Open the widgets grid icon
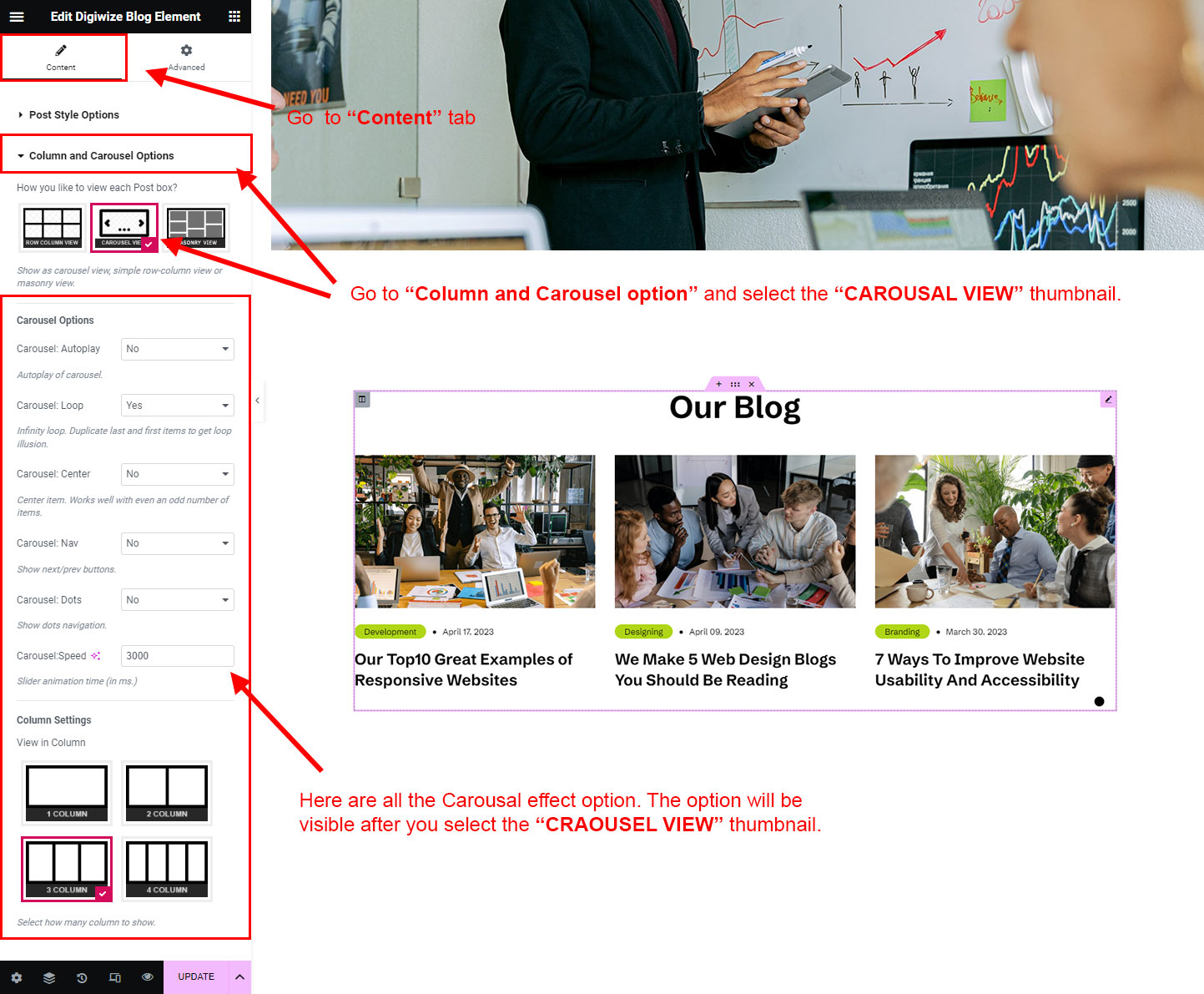 point(234,17)
